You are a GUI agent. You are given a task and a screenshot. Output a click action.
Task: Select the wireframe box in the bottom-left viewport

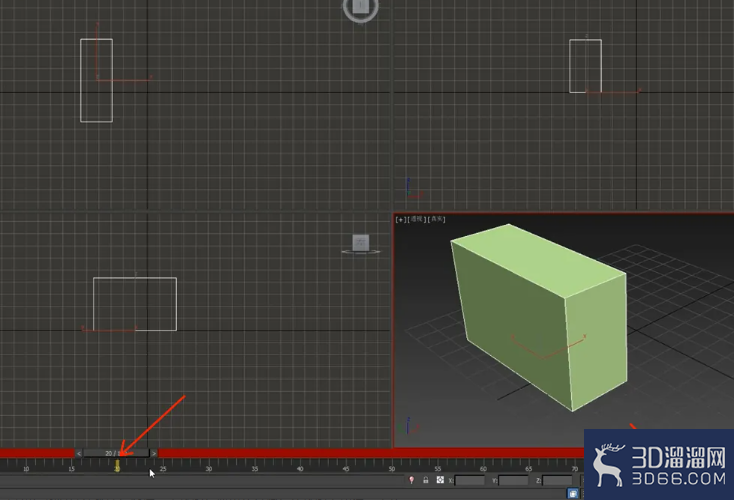[135, 304]
